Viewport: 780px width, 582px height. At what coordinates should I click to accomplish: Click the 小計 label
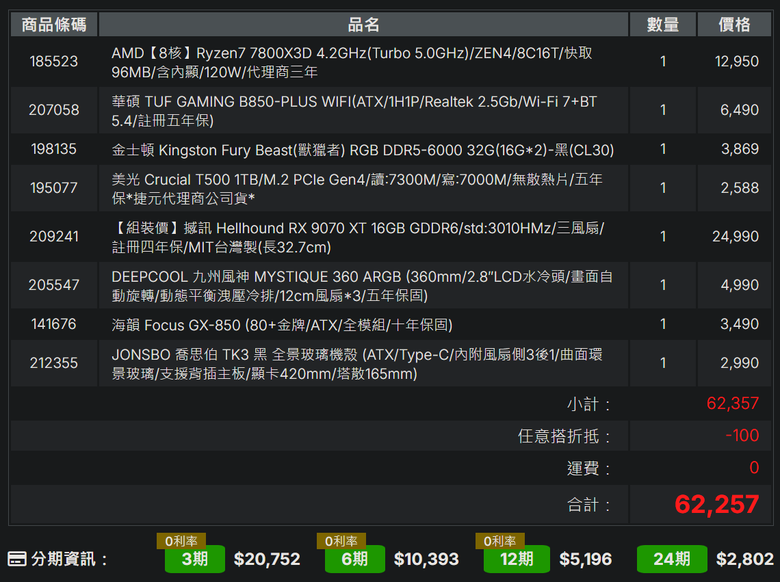point(588,404)
